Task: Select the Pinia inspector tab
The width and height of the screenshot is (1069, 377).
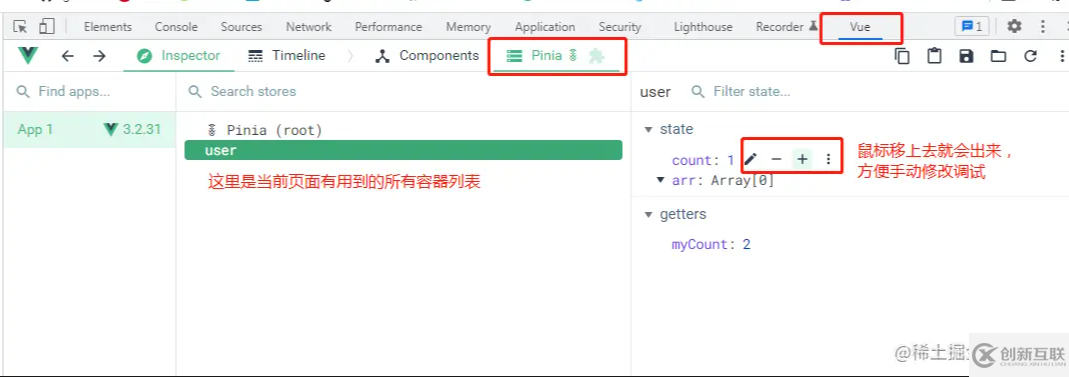Action: tap(556, 56)
